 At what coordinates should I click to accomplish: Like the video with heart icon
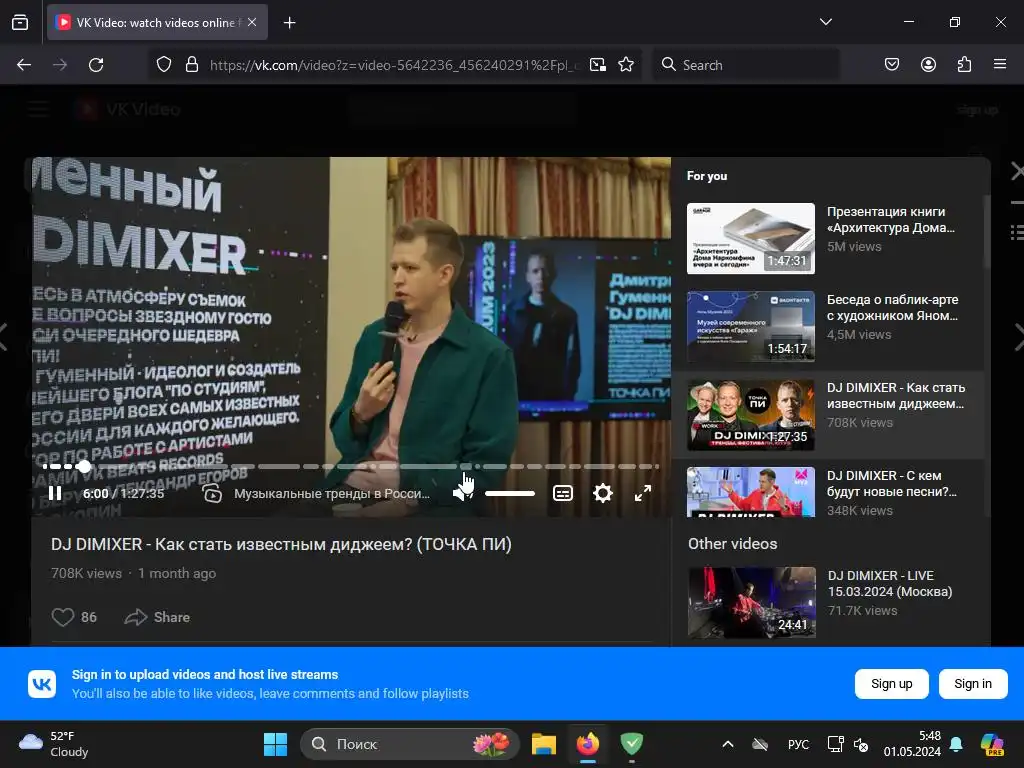click(63, 617)
